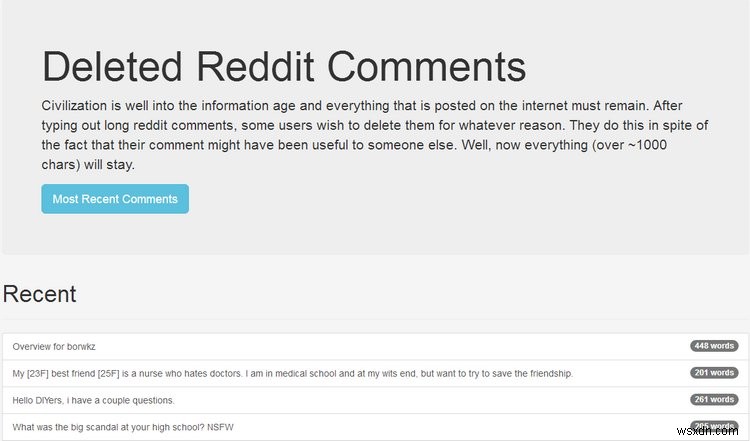The height and width of the screenshot is (441, 750).
Task: Click the 261 words badge
Action: point(714,400)
